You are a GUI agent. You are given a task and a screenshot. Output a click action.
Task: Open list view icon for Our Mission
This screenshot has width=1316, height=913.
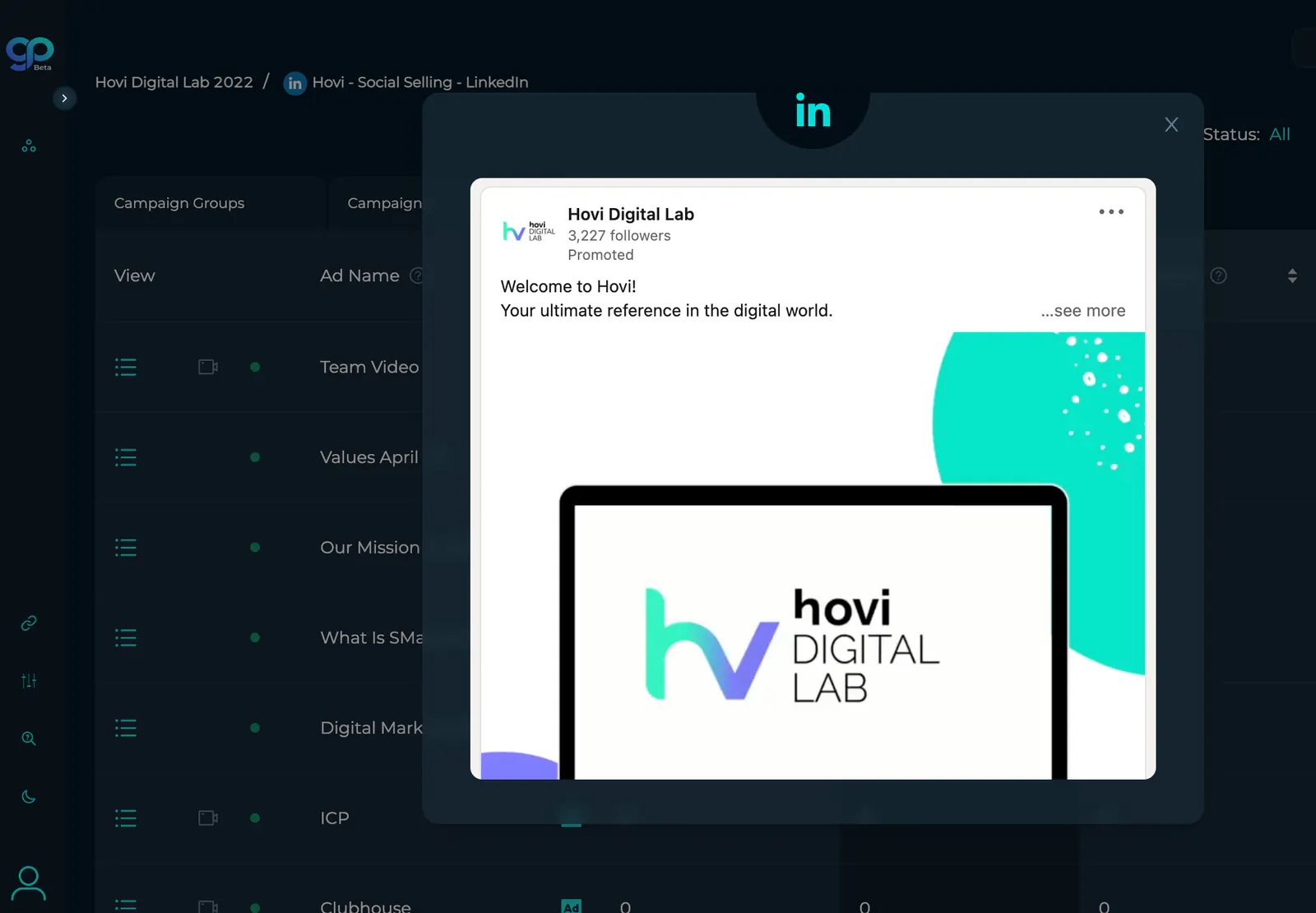pos(126,548)
